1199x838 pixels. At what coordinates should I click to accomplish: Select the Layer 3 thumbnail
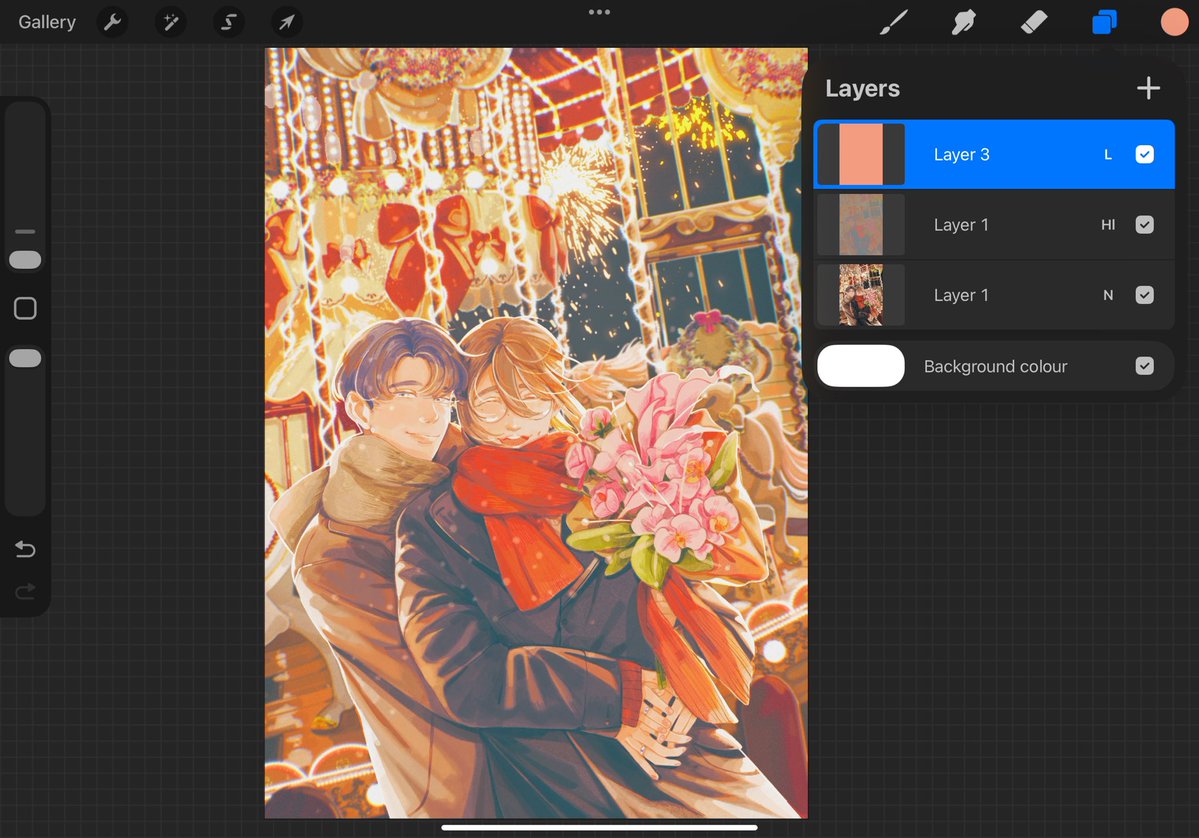pos(861,154)
